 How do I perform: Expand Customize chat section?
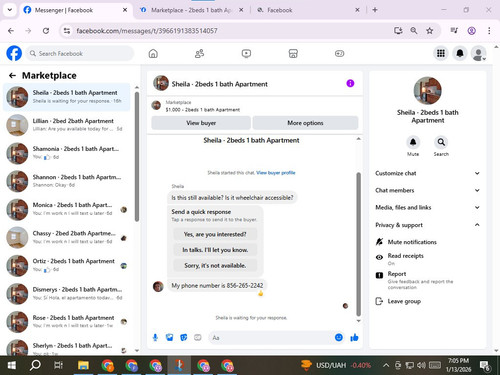click(428, 173)
